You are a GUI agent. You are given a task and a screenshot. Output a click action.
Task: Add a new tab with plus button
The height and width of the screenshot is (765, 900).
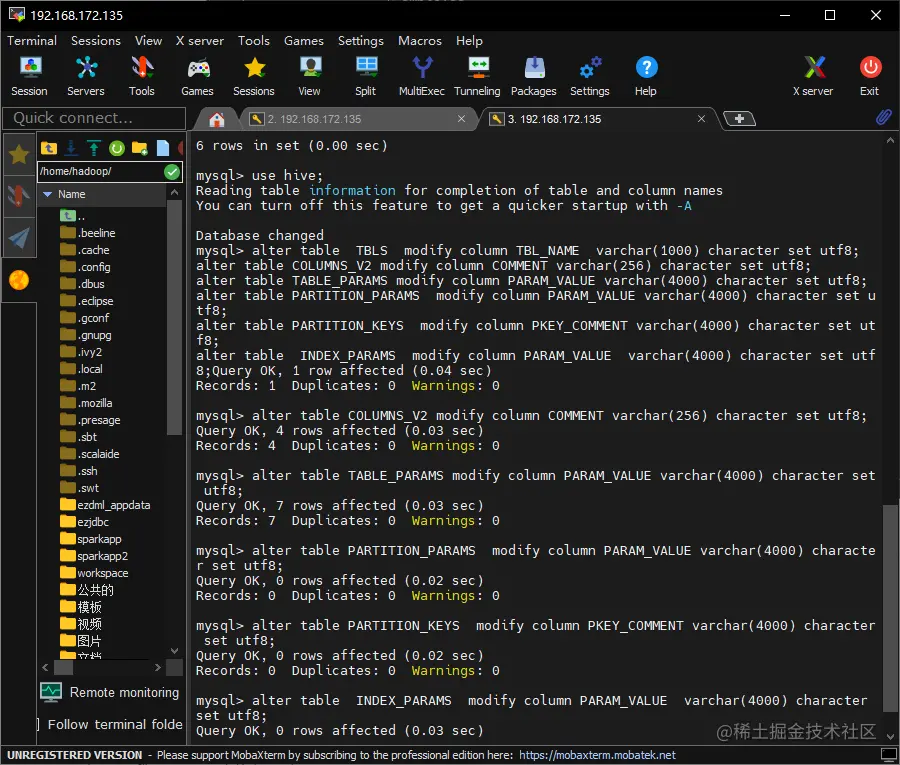[x=739, y=119]
